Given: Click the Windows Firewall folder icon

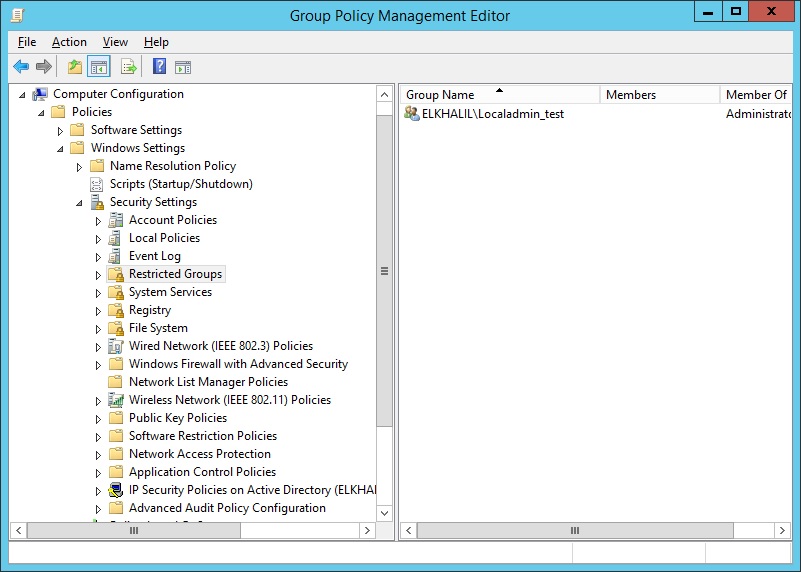Looking at the screenshot, I should coord(116,364).
